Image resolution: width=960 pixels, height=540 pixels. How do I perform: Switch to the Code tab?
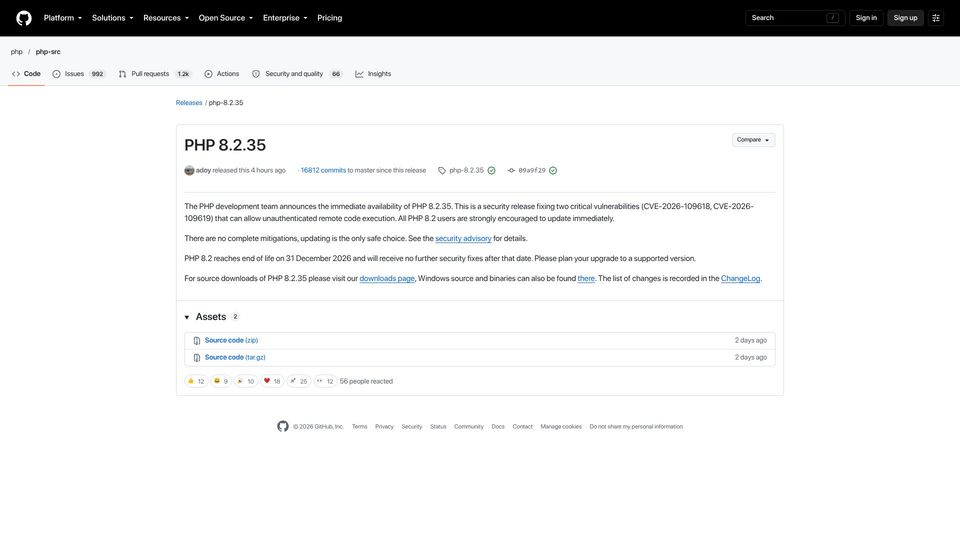(x=26, y=73)
